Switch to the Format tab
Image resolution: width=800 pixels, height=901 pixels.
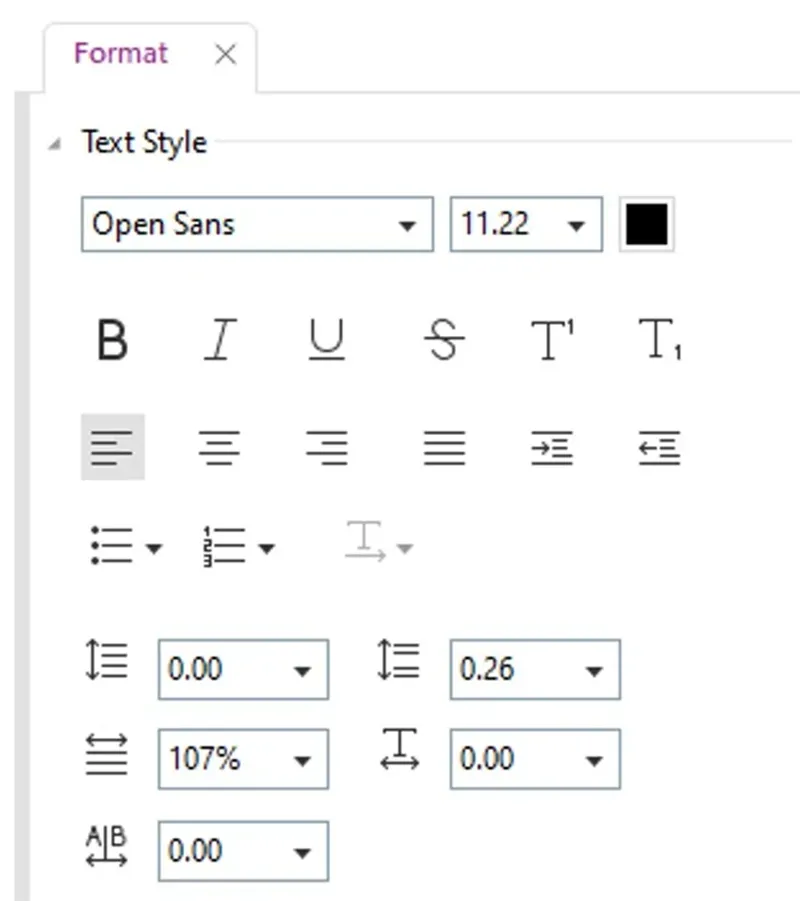pos(120,54)
